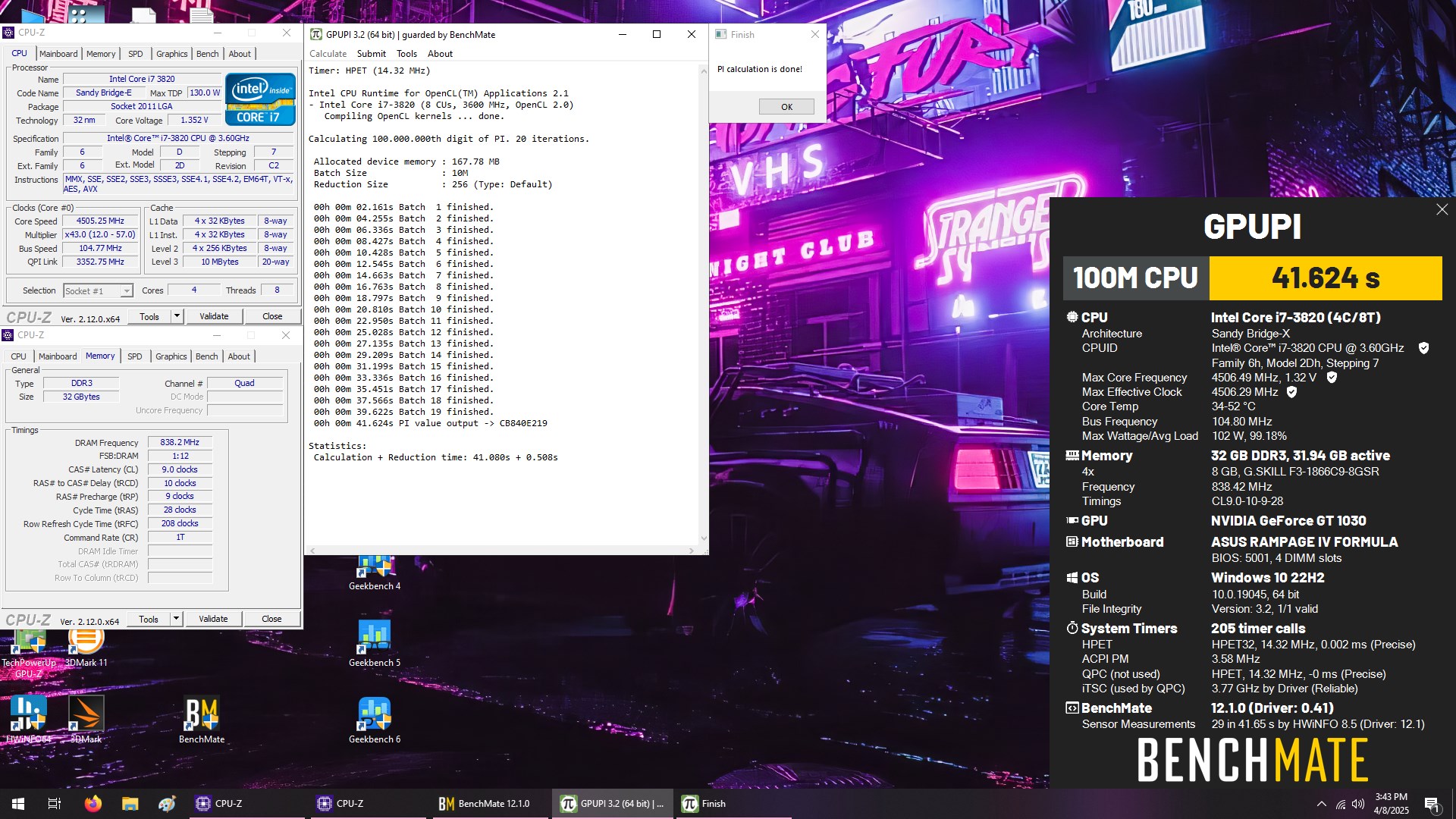
Task: Click GPUPI horizontal scrollbar left arrow
Action: [x=312, y=551]
